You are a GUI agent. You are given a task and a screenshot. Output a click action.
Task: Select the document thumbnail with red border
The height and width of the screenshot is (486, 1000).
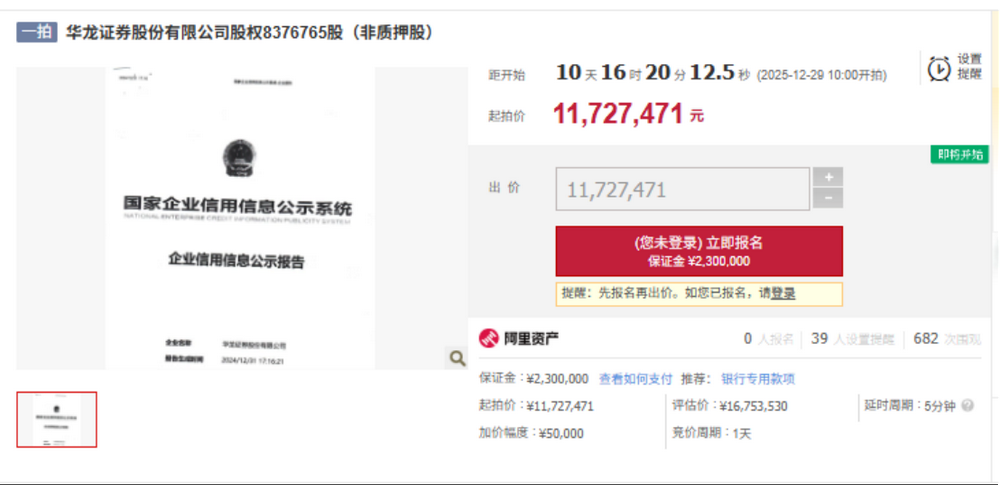click(57, 419)
